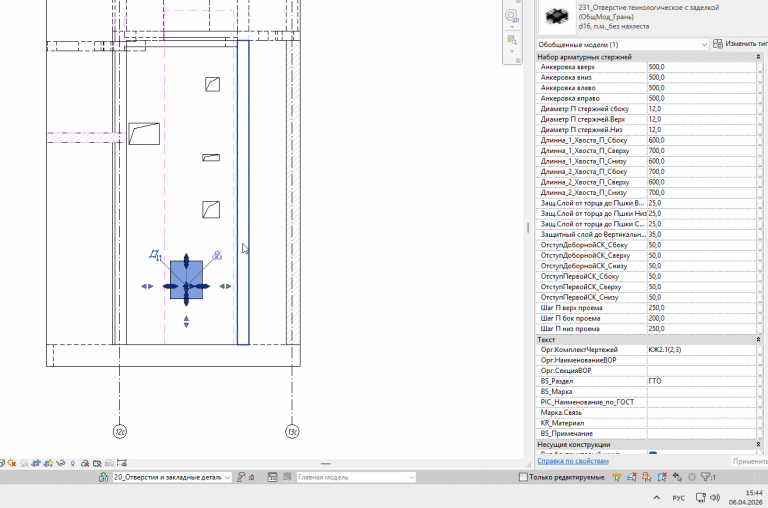The image size is (768, 508).
Task: Toggle sun path off icon in view bar
Action: click(11, 463)
